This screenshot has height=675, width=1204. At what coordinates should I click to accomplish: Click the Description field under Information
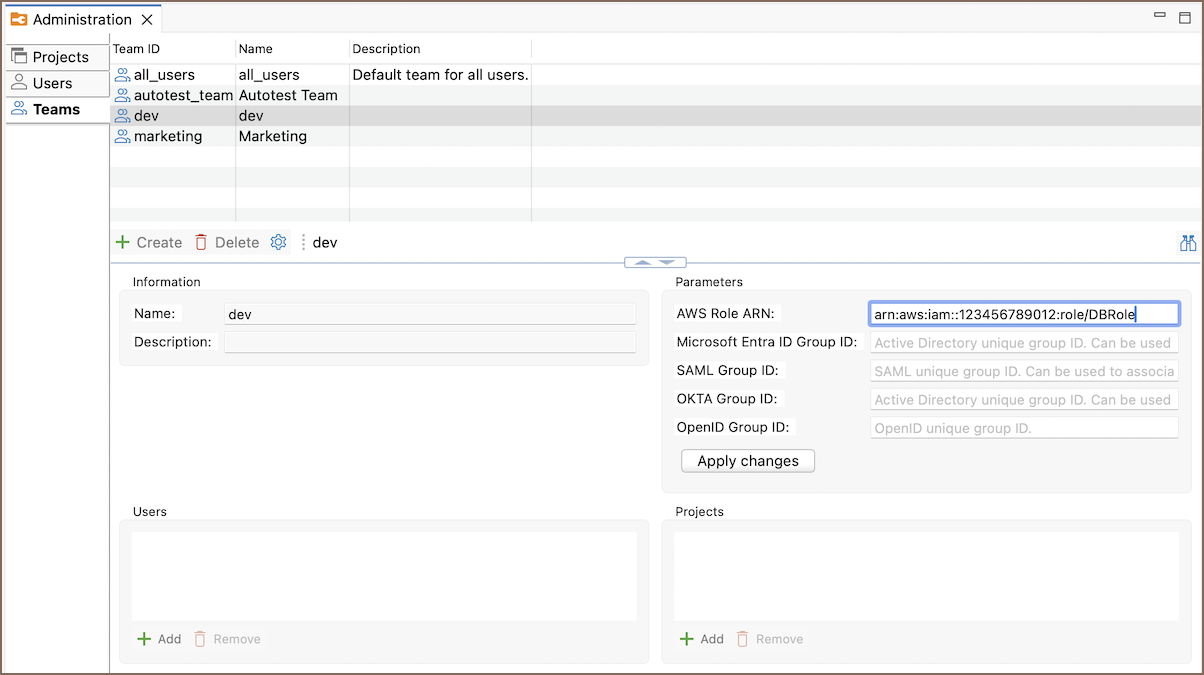pyautogui.click(x=430, y=342)
